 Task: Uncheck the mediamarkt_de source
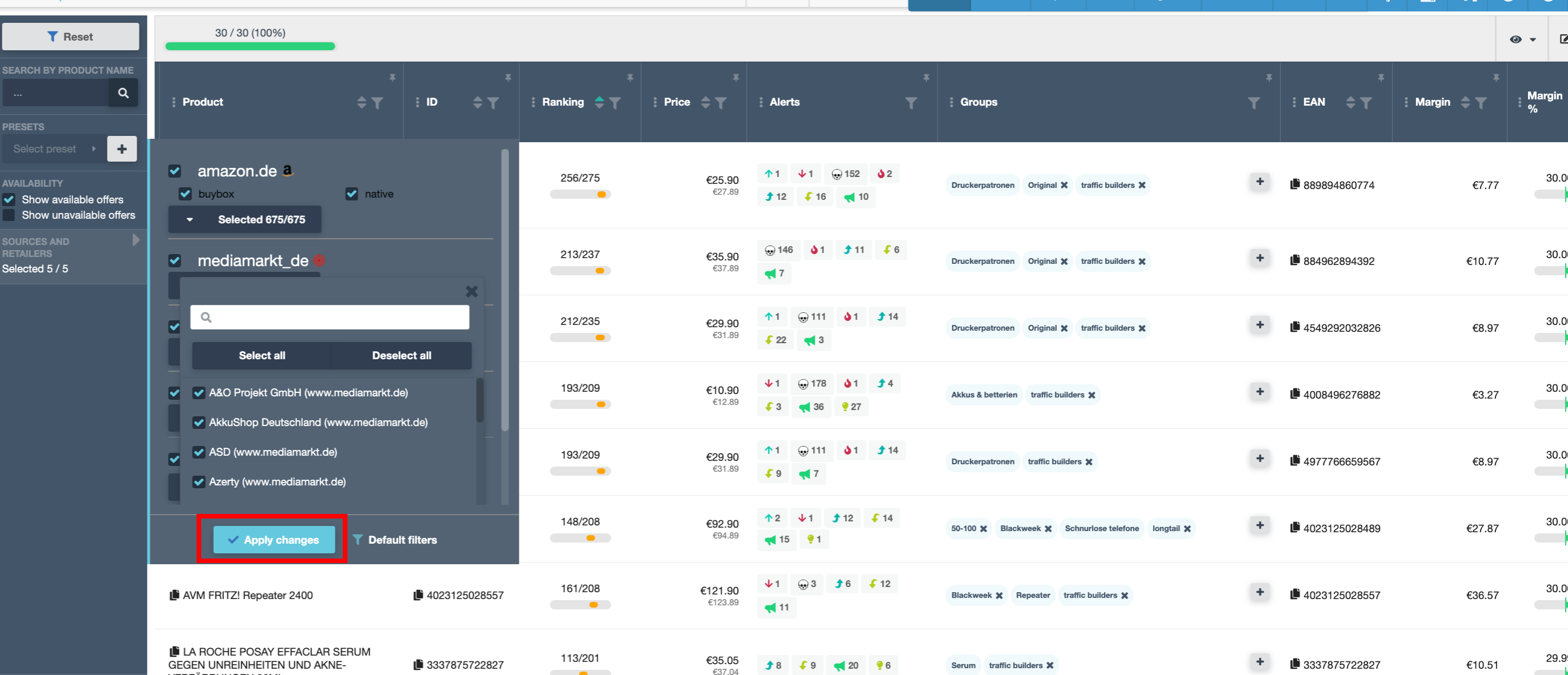click(x=175, y=260)
